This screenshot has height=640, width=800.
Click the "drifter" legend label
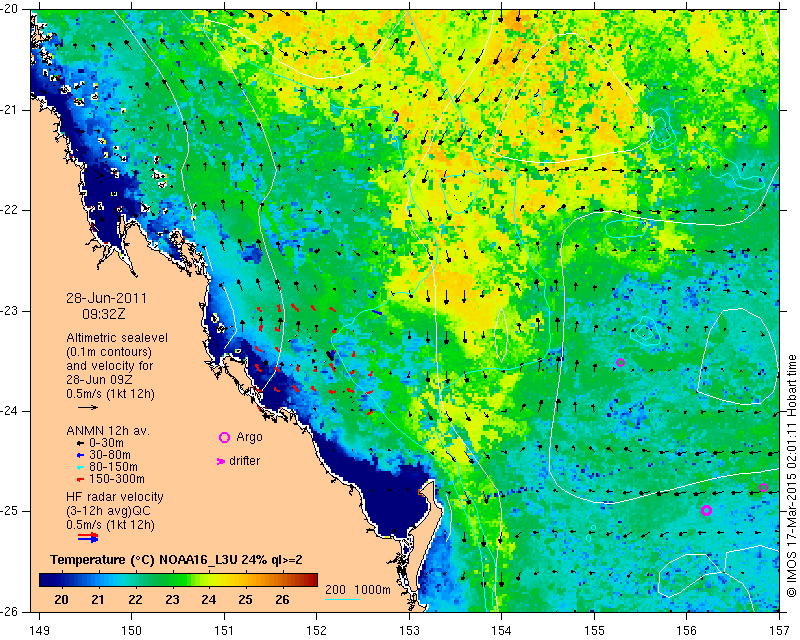(x=244, y=461)
